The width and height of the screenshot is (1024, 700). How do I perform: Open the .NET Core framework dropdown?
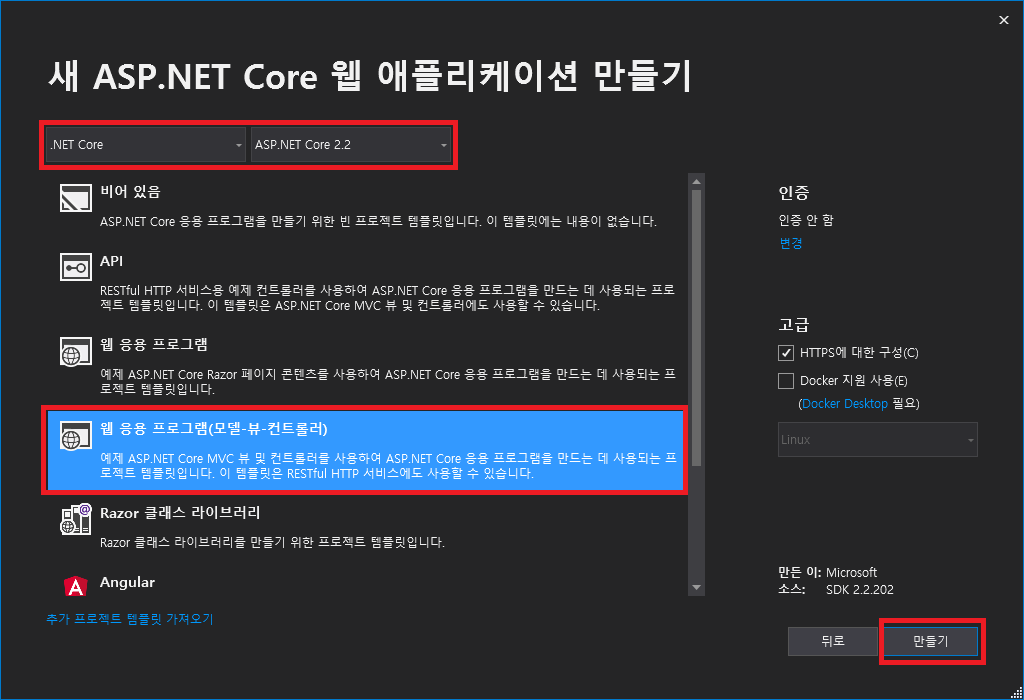click(146, 145)
